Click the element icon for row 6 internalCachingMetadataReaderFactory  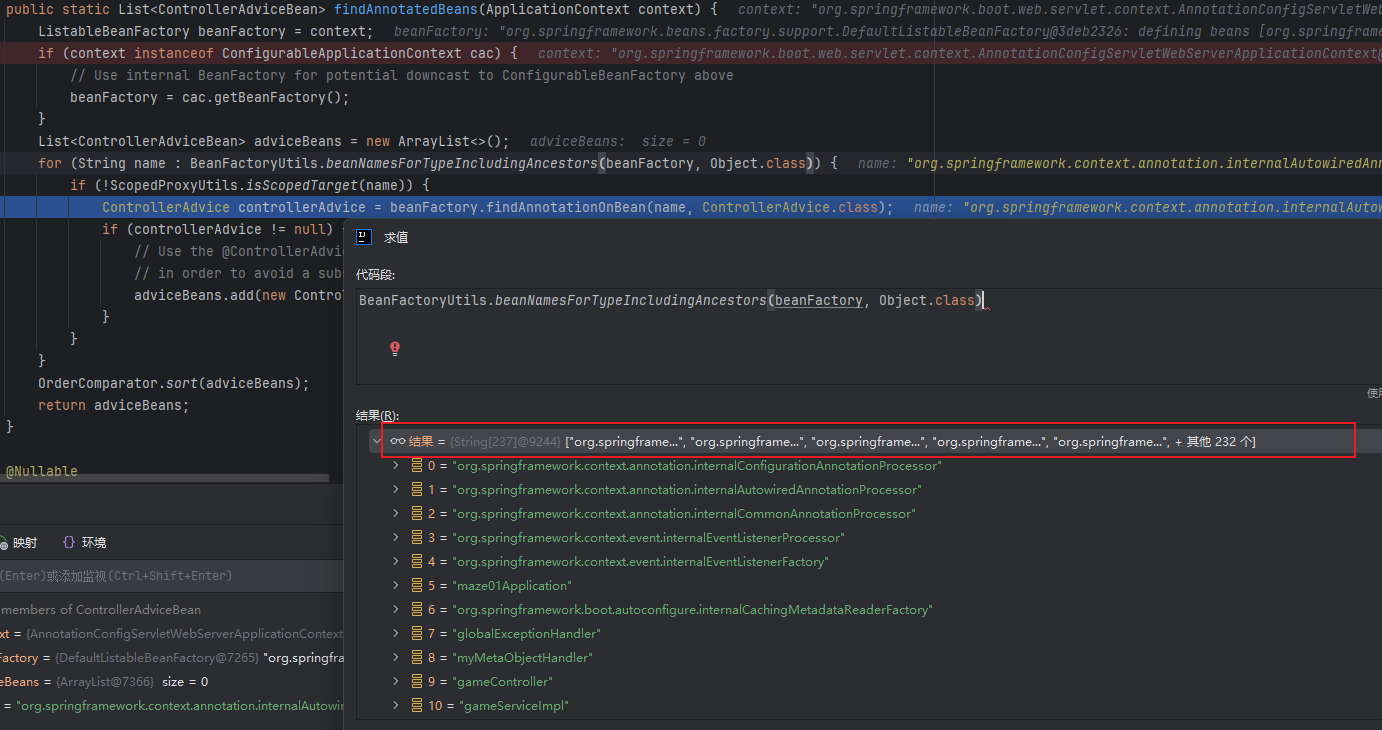417,610
